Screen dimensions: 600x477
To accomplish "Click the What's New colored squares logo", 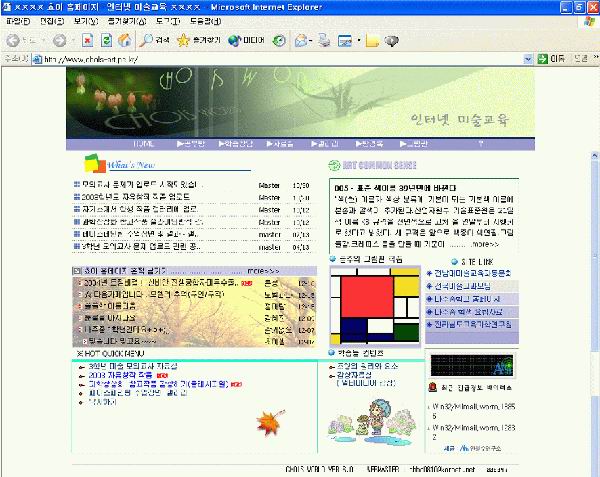I will point(95,163).
